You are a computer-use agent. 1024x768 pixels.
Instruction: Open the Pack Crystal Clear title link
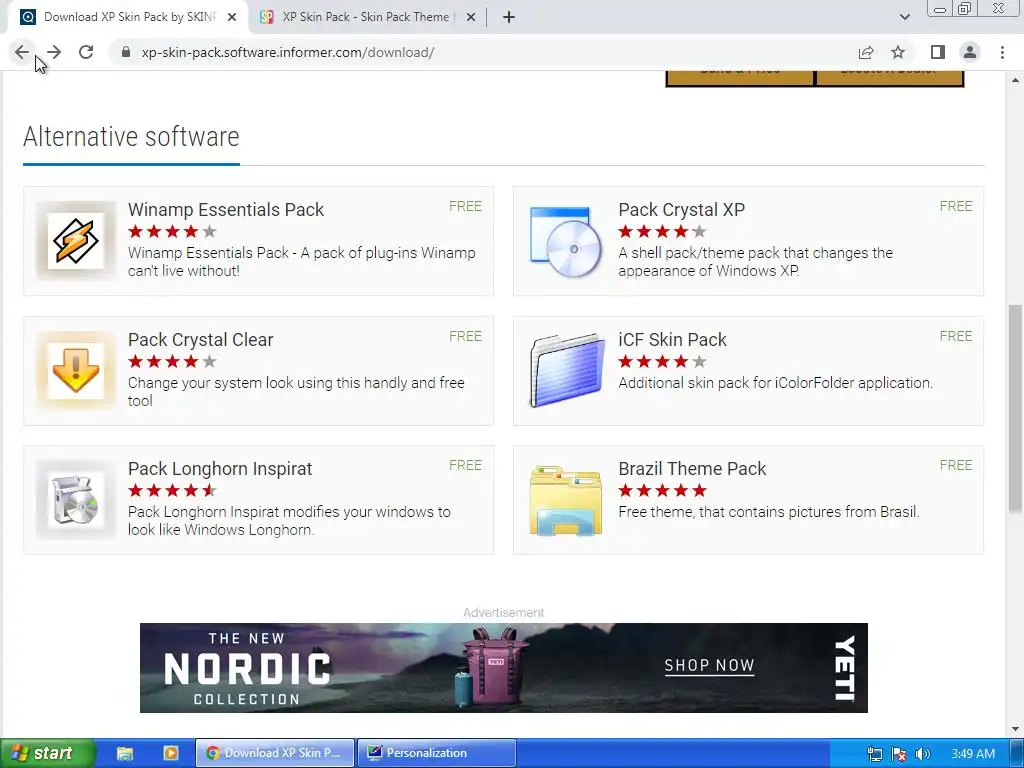200,340
